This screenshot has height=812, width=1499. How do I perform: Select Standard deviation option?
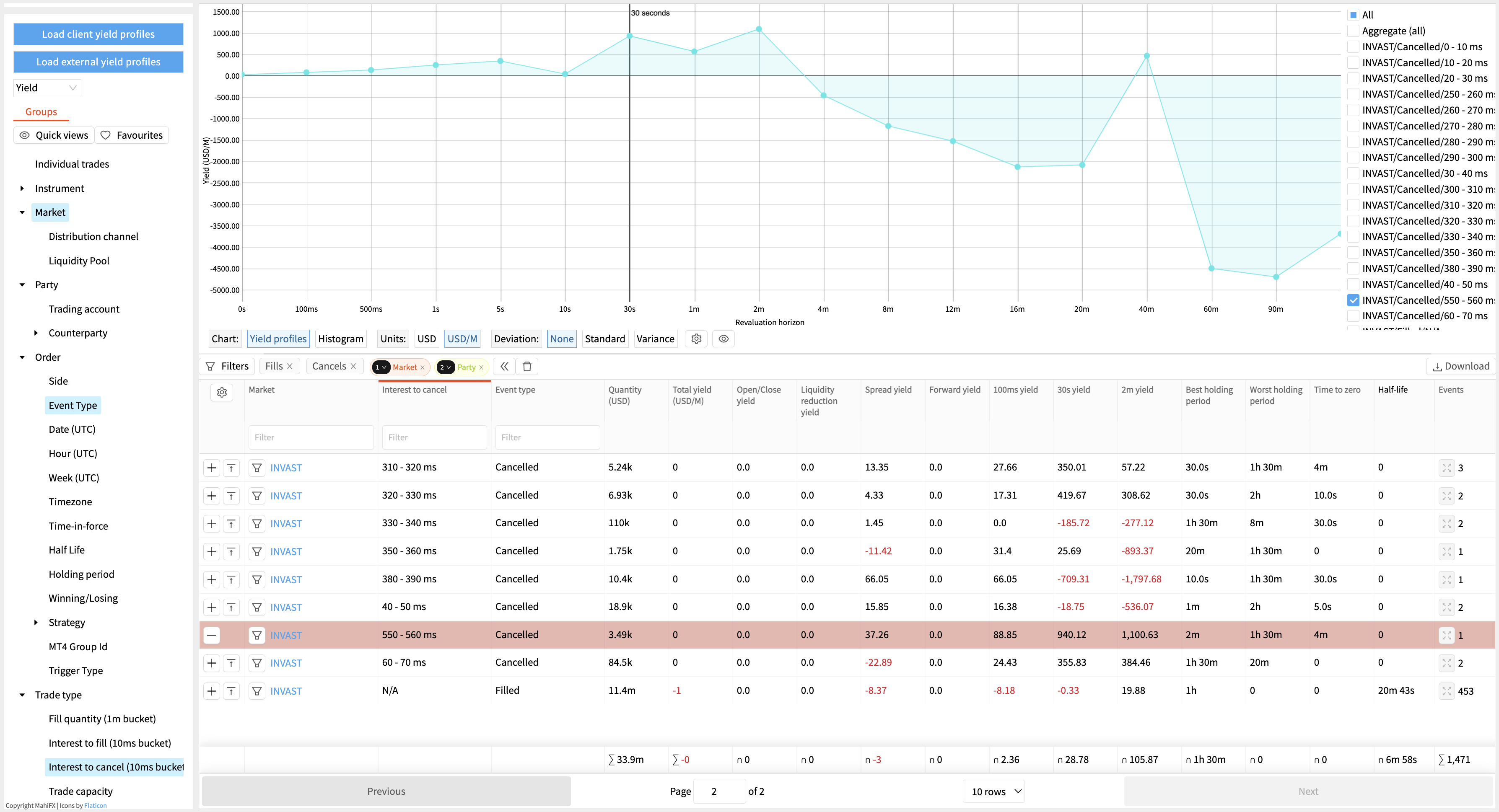[604, 339]
